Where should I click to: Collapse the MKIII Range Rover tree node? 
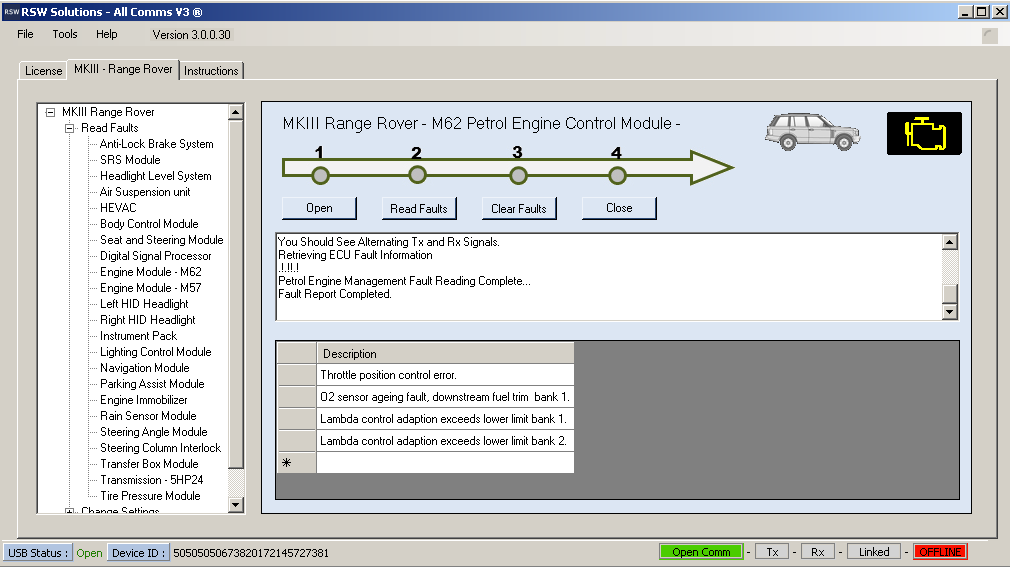tap(50, 112)
